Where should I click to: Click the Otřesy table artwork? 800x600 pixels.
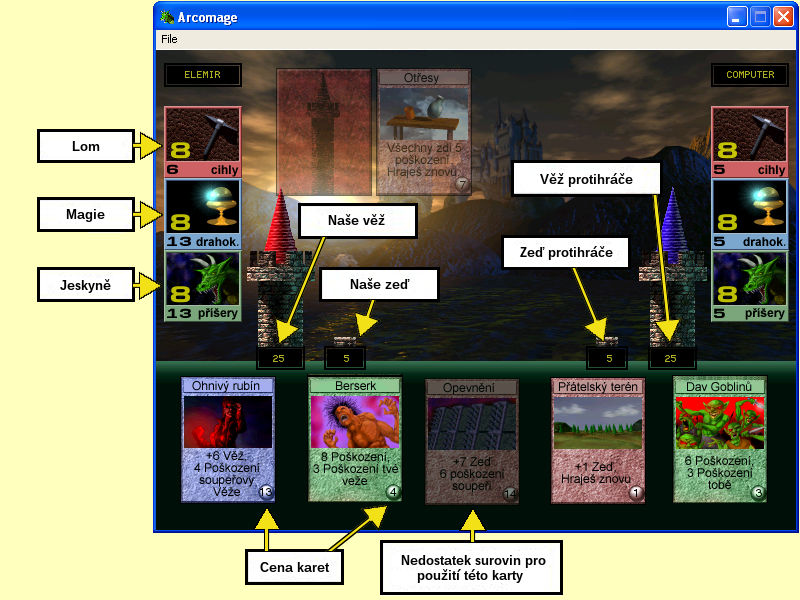[x=423, y=114]
